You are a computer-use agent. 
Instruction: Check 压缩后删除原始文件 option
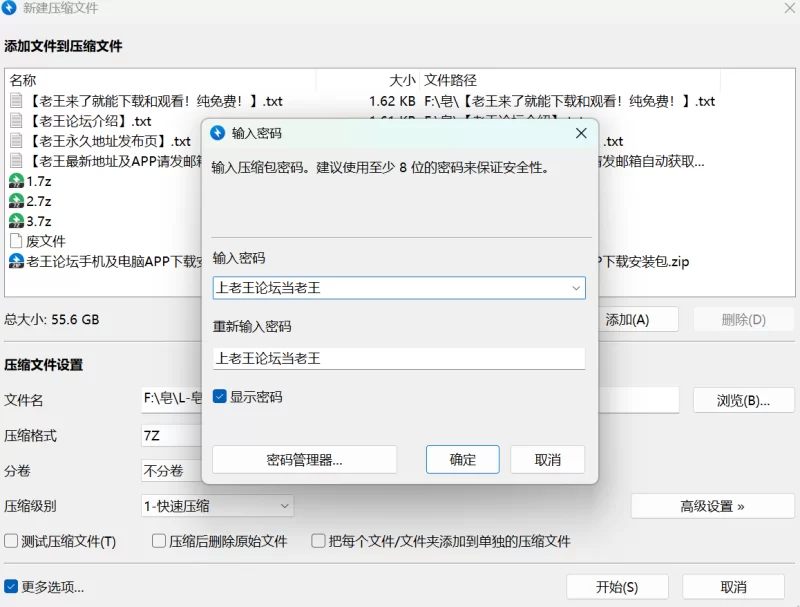tap(159, 541)
